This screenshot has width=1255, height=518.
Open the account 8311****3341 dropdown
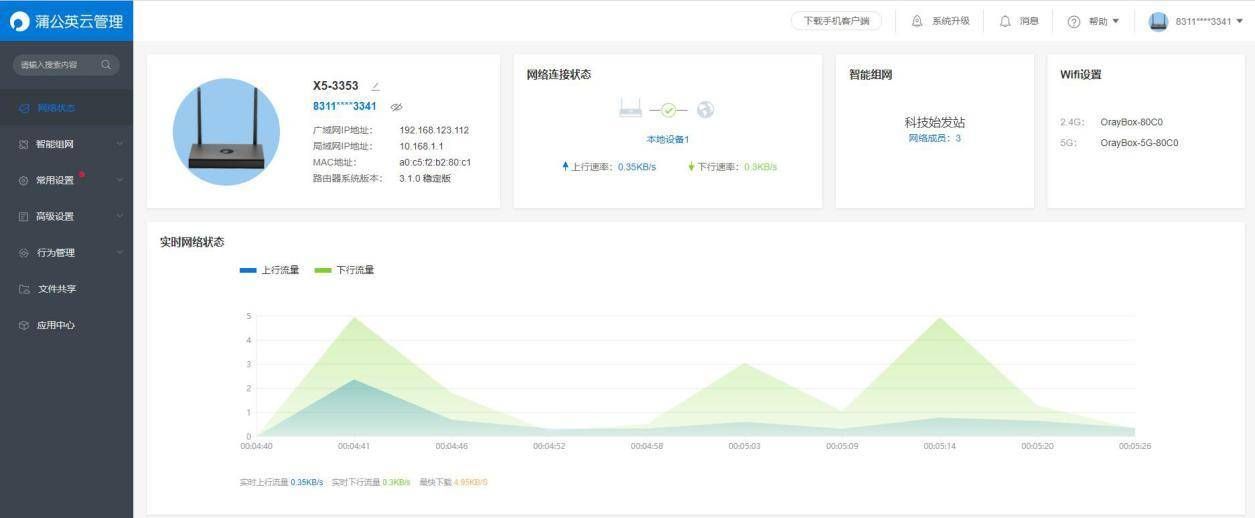(x=1196, y=21)
